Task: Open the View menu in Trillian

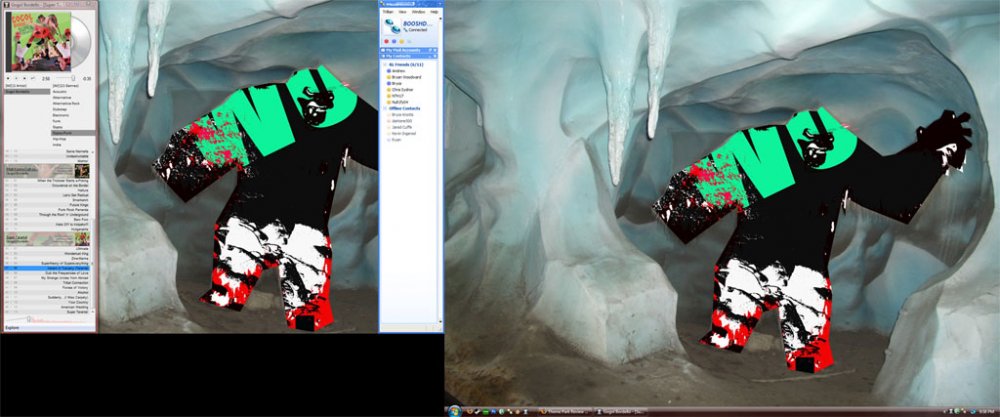Action: [x=401, y=11]
